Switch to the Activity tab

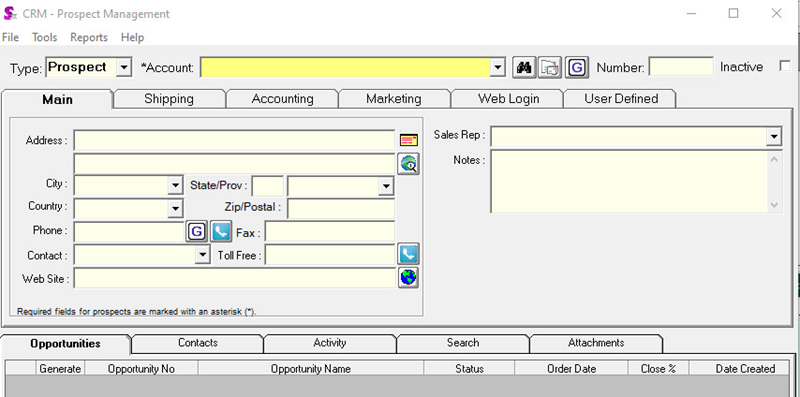coord(330,343)
